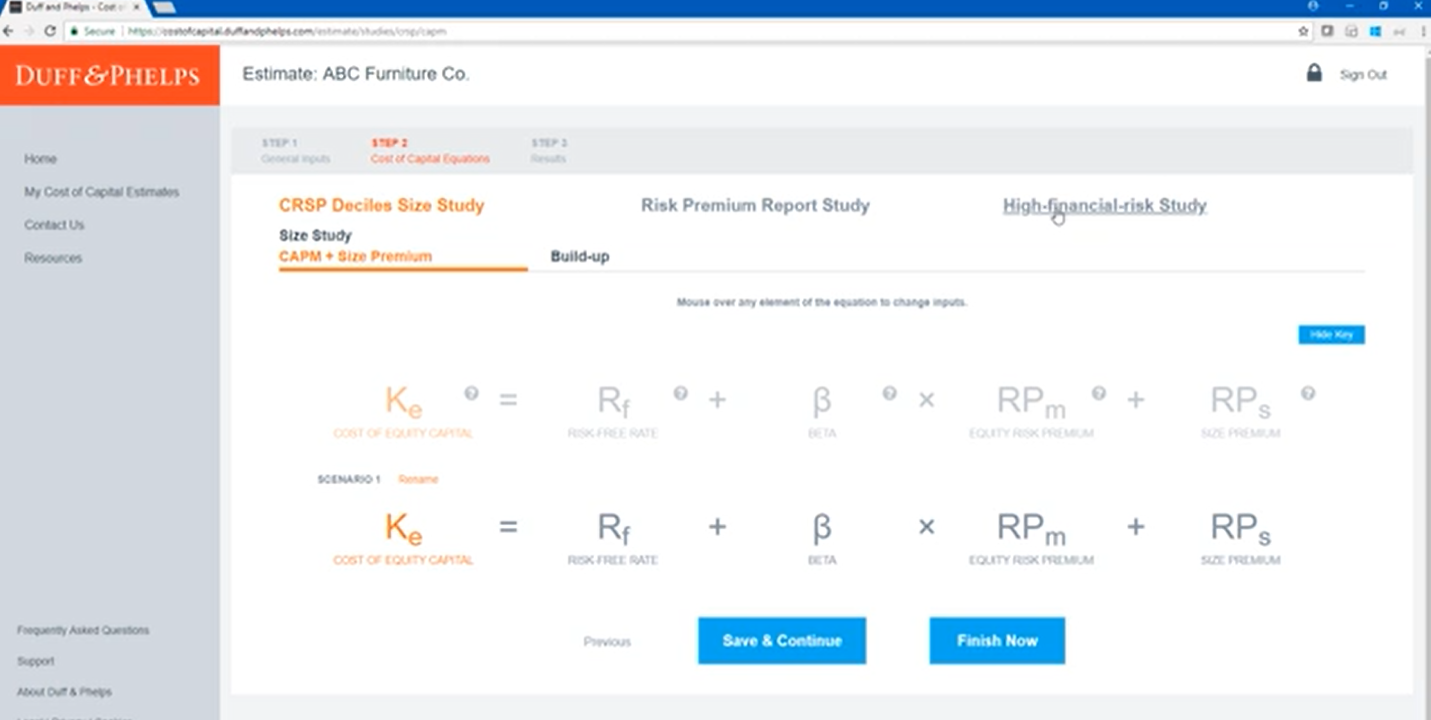Click the browser back arrow
1431x720 pixels.
coord(9,31)
